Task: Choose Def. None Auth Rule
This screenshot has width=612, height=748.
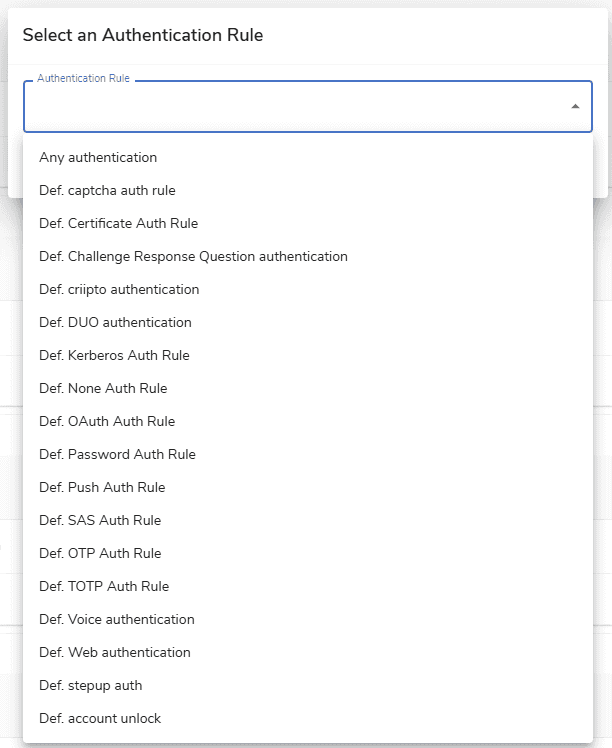Action: [x=103, y=388]
